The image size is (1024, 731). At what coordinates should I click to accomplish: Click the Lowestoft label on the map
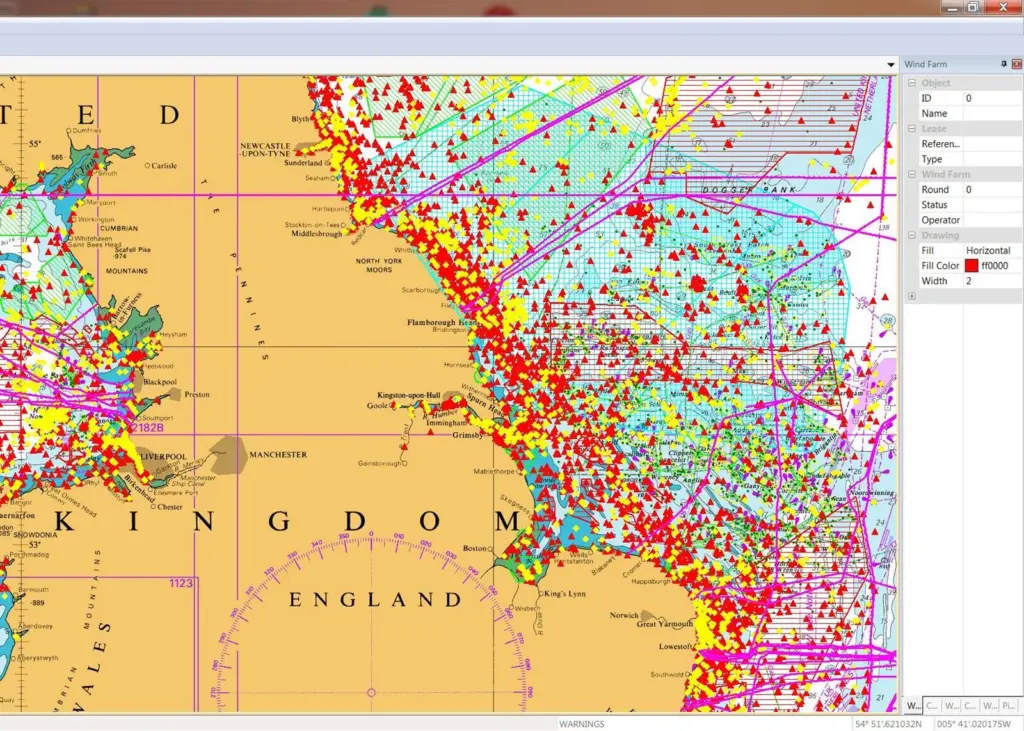pyautogui.click(x=675, y=647)
